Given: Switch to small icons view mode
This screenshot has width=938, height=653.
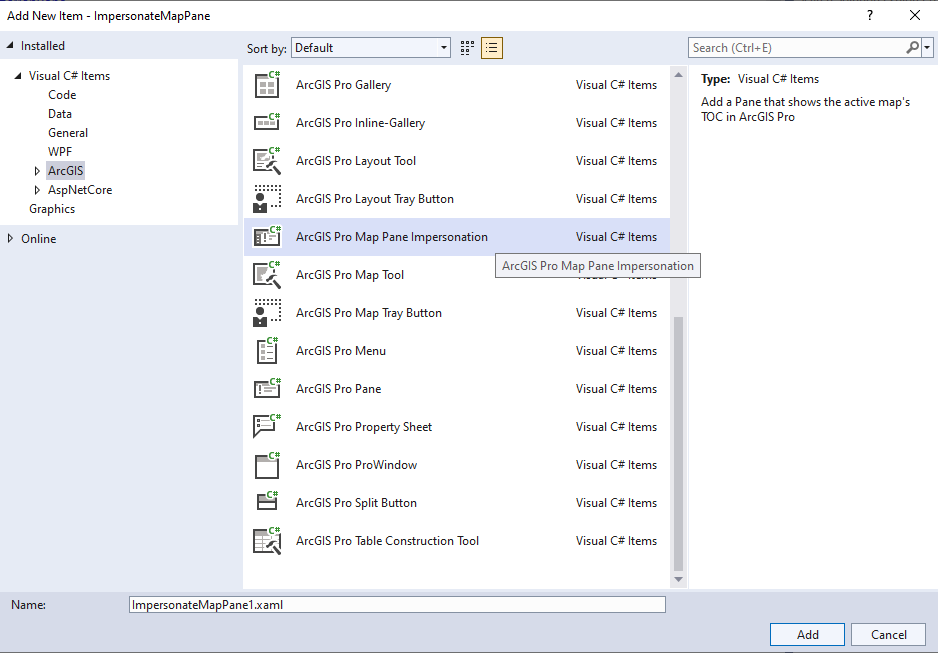Looking at the screenshot, I should tap(466, 47).
